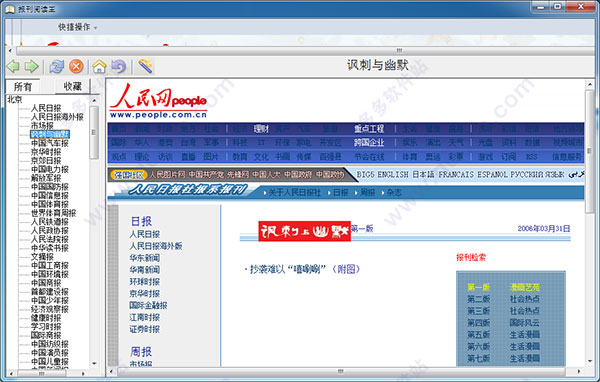The image size is (600, 382).
Task: Go back with the green left arrow
Action: (13, 67)
